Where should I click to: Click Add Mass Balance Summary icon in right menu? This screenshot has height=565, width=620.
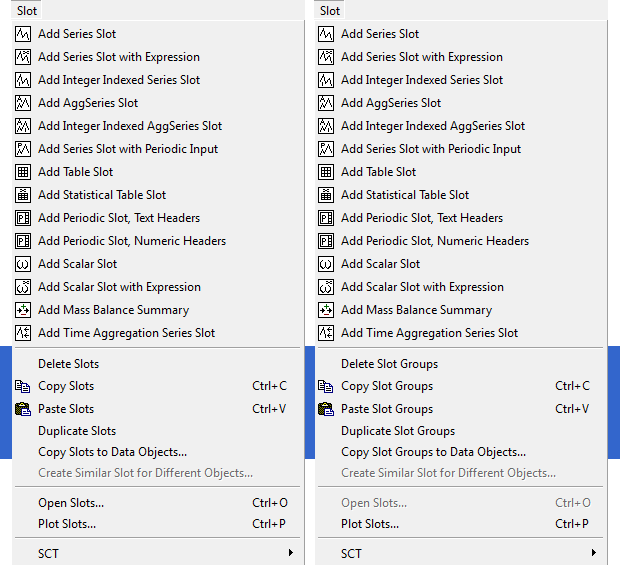326,310
